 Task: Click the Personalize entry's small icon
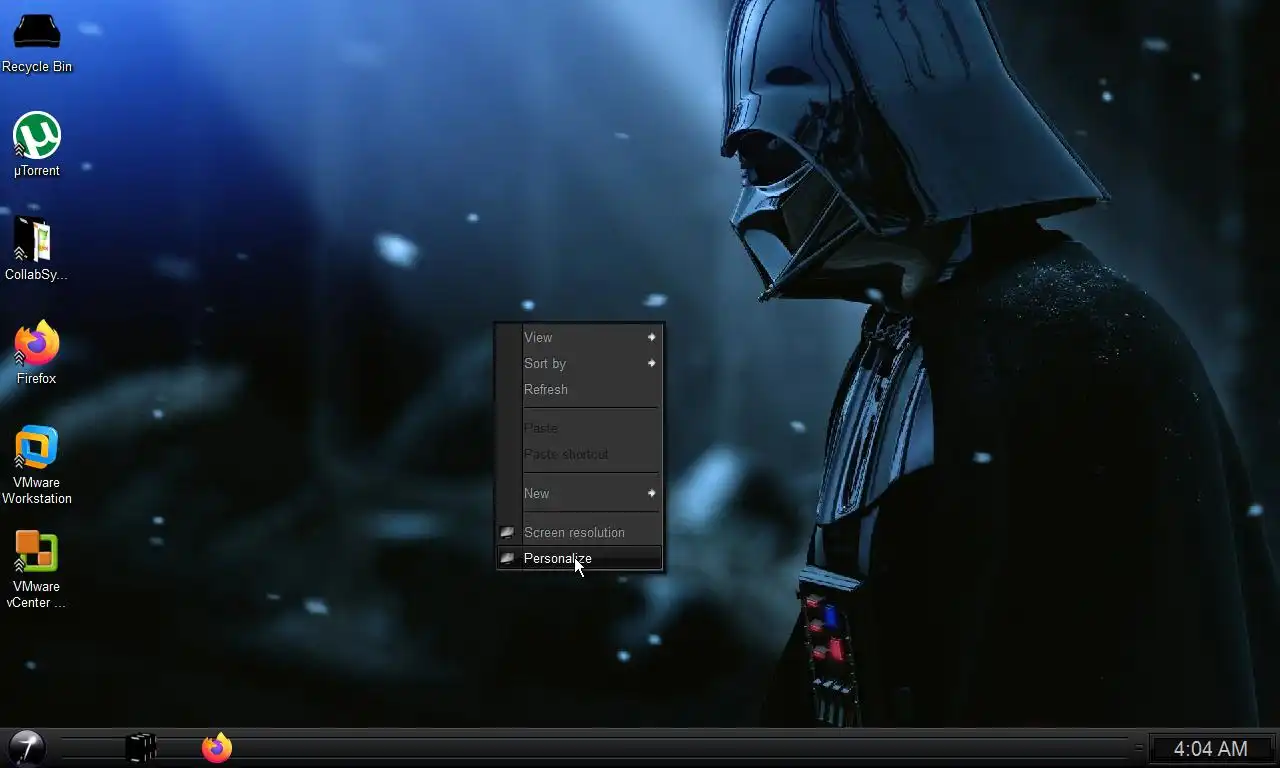click(x=507, y=558)
